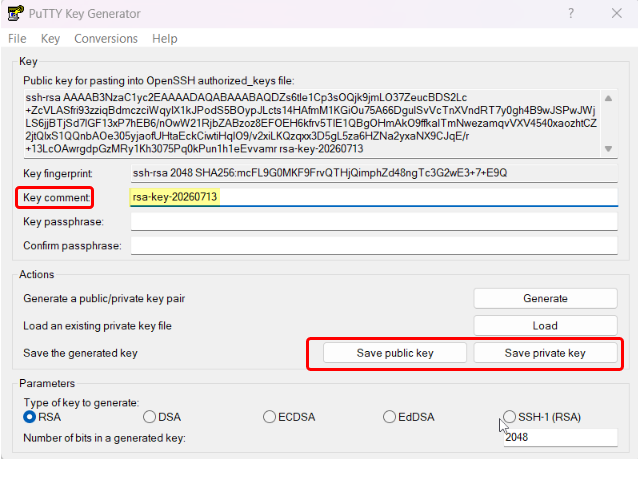Click the question mark help button in title bar
Image resolution: width=638 pixels, height=477 pixels.
571,13
